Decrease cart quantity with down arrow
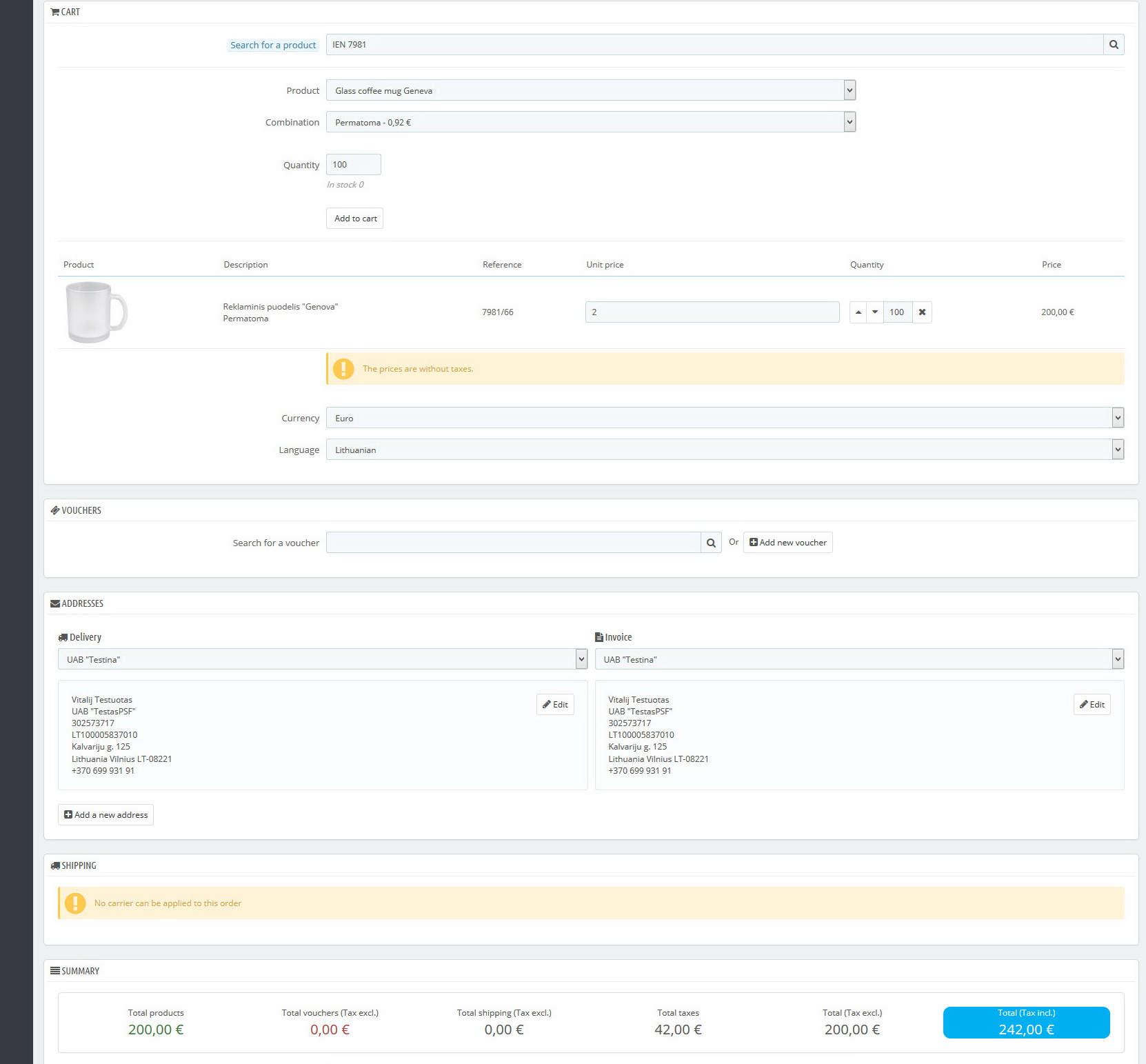 tap(875, 312)
